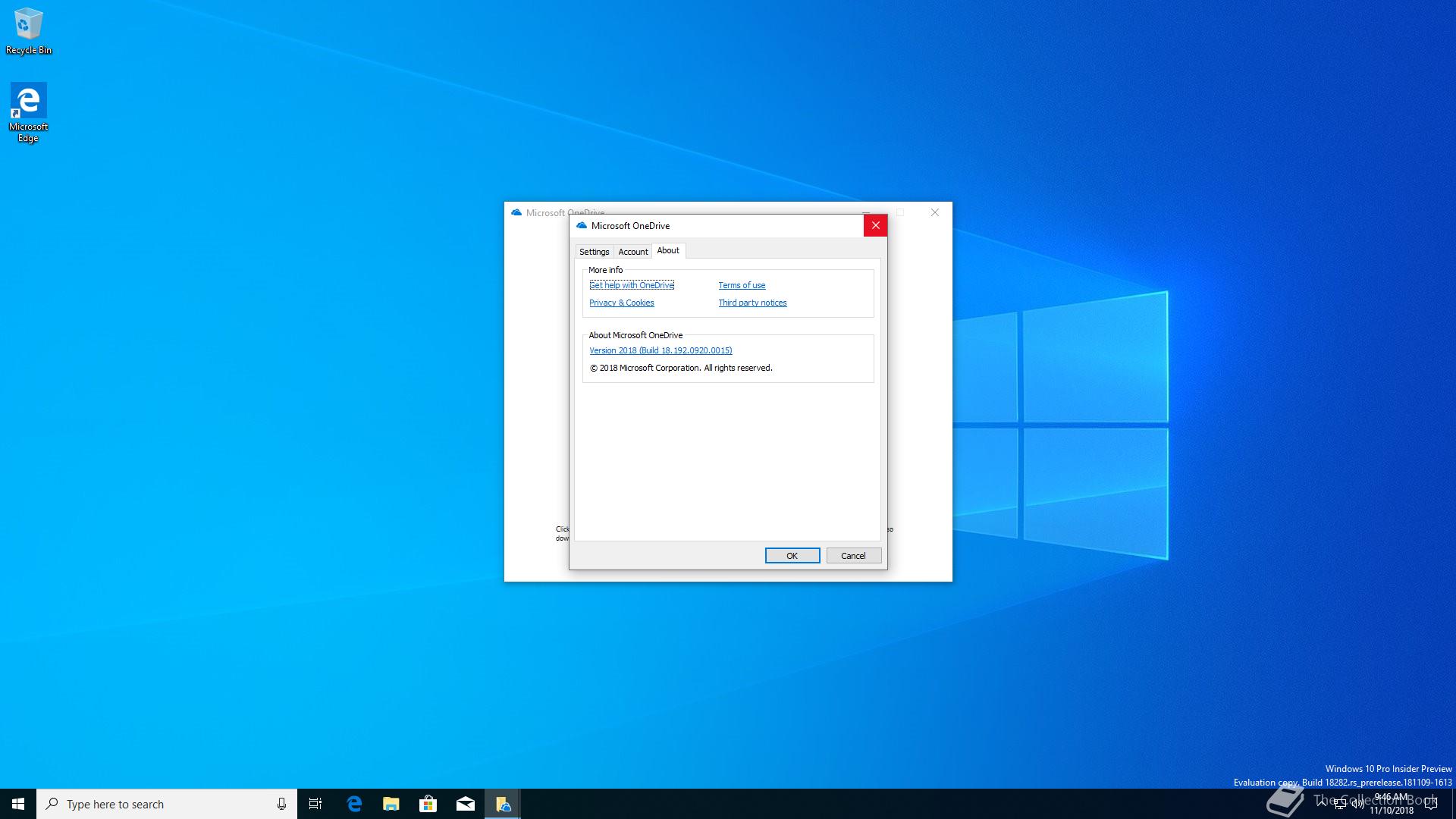Open the Mail app from the taskbar

pos(466,804)
